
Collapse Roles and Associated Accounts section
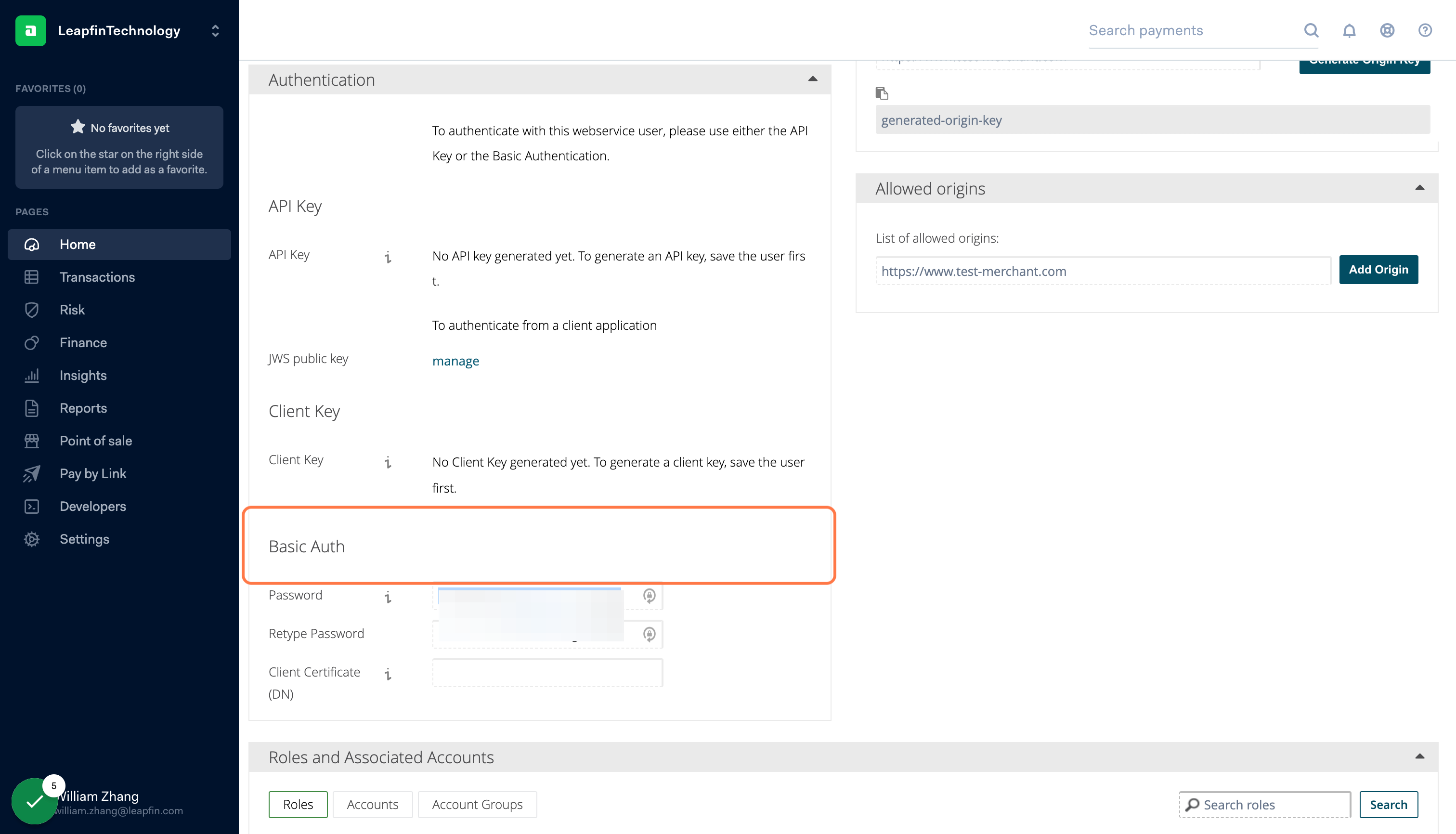click(x=1419, y=756)
